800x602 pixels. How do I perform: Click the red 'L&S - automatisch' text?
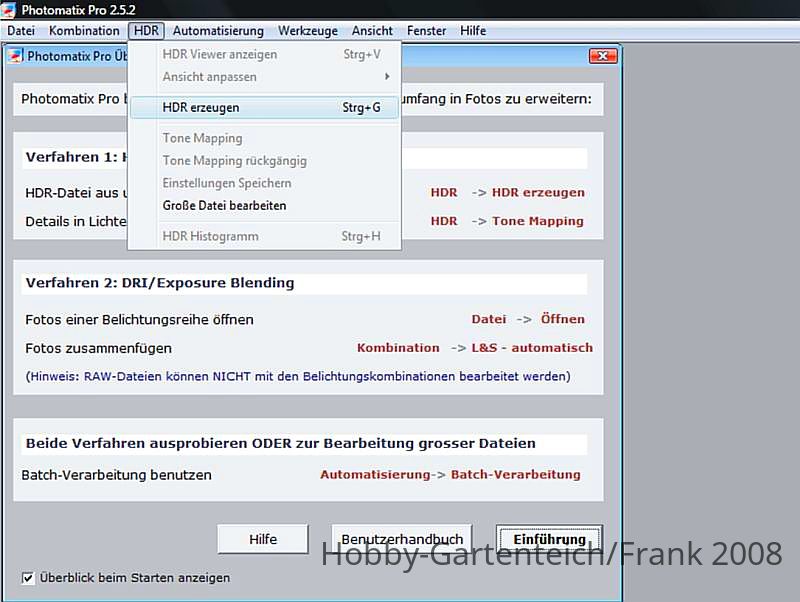pyautogui.click(x=532, y=348)
